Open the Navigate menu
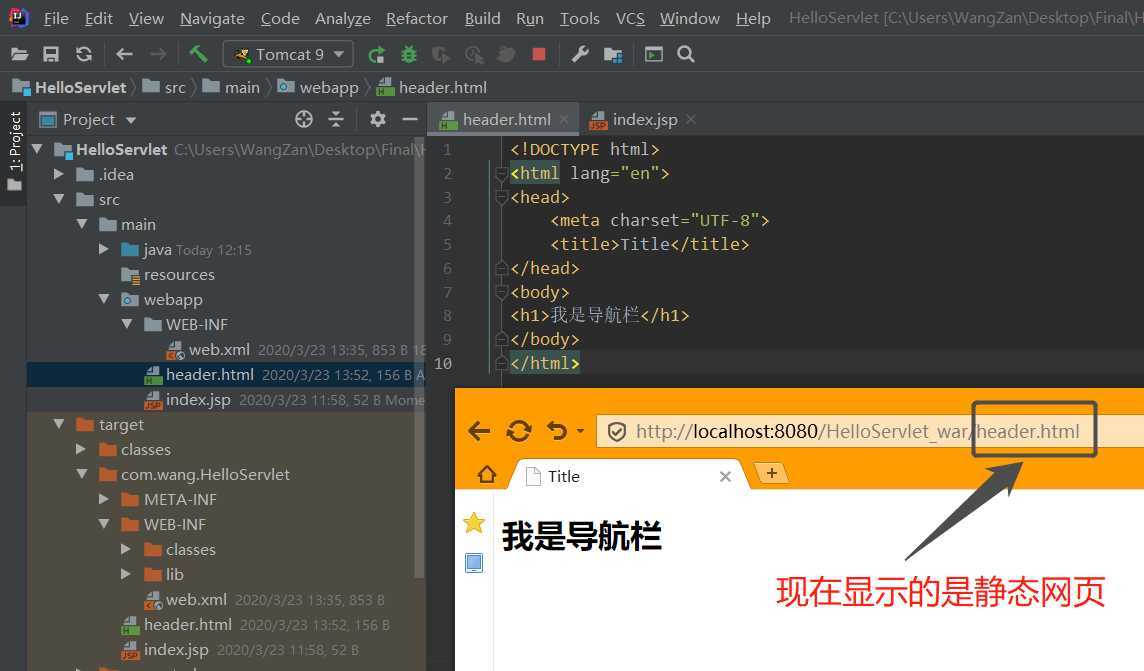This screenshot has height=671, width=1144. click(x=212, y=18)
